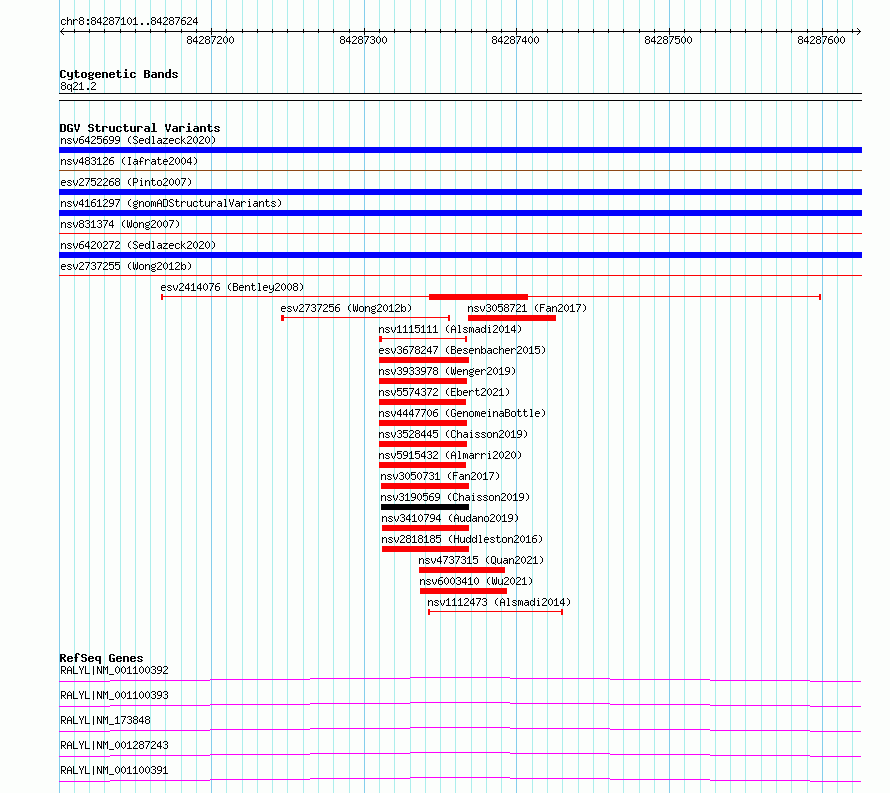Click nsv5915432 (Almarri2020) label

pos(450,455)
